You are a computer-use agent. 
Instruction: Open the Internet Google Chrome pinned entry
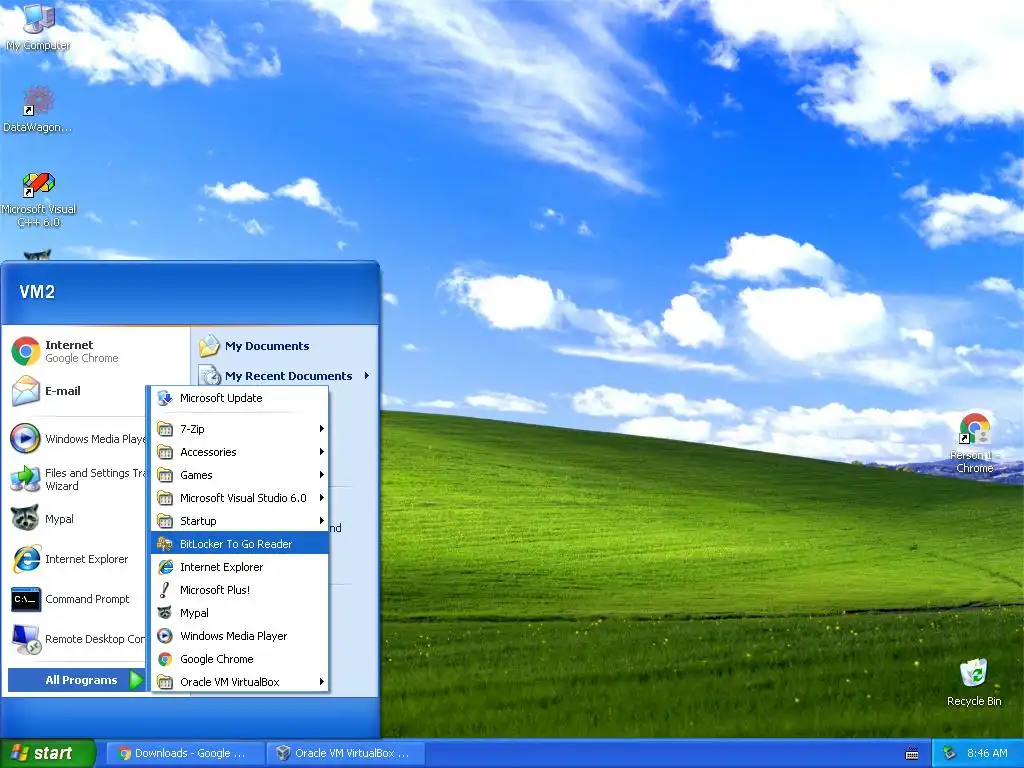point(97,351)
